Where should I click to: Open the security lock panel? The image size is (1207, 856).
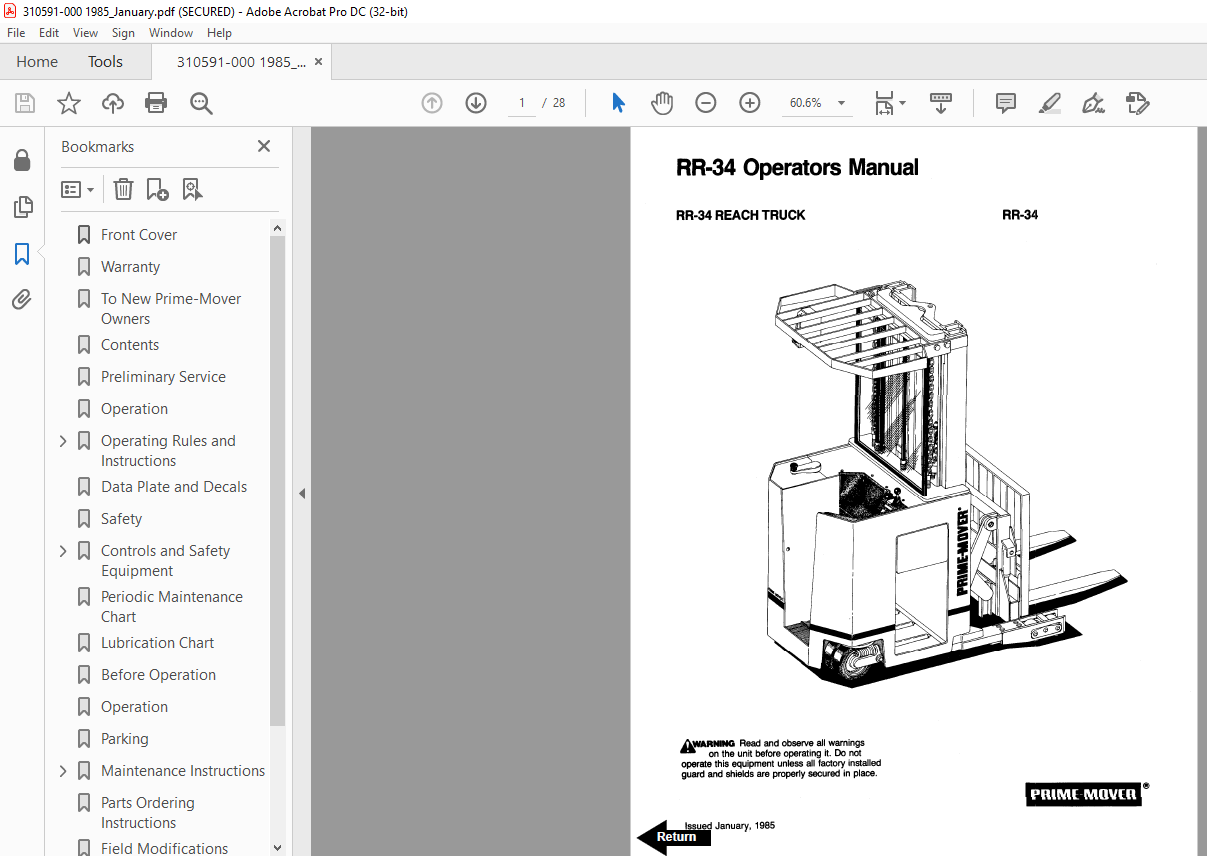coord(22,160)
